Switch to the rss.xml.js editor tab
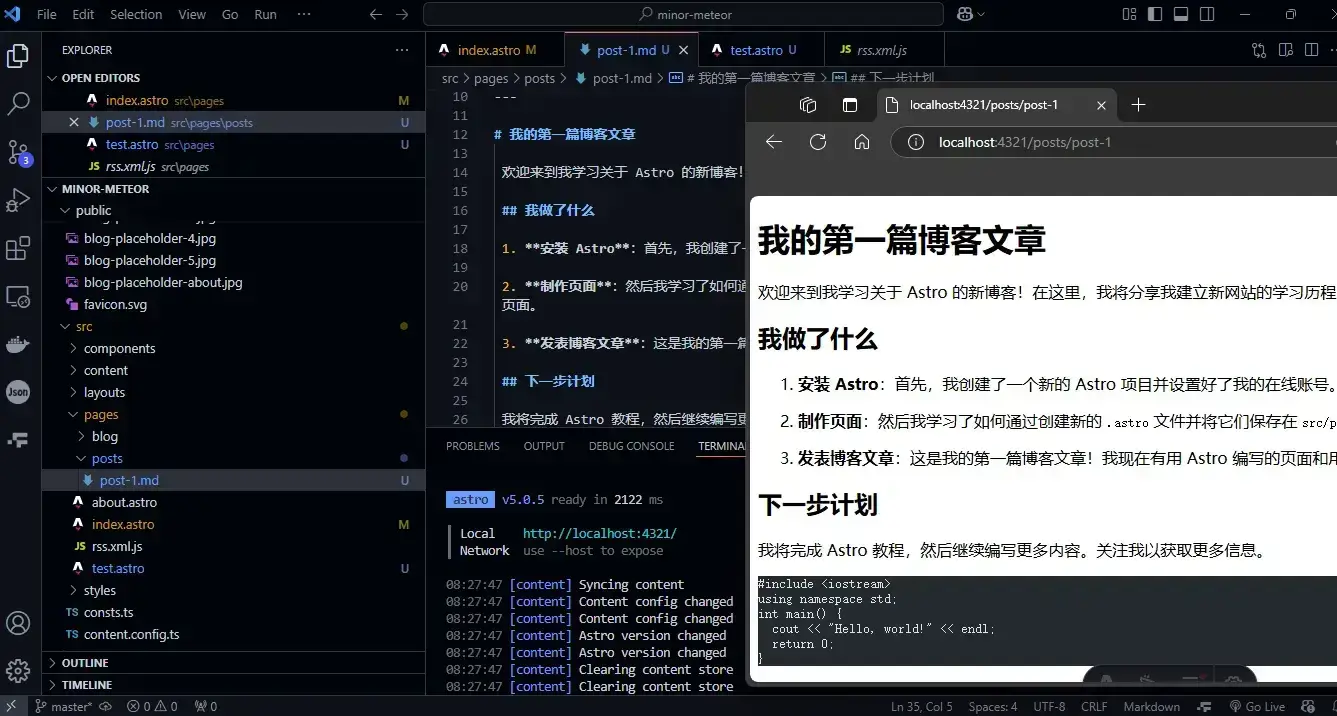Image resolution: width=1337 pixels, height=716 pixels. click(x=882, y=50)
